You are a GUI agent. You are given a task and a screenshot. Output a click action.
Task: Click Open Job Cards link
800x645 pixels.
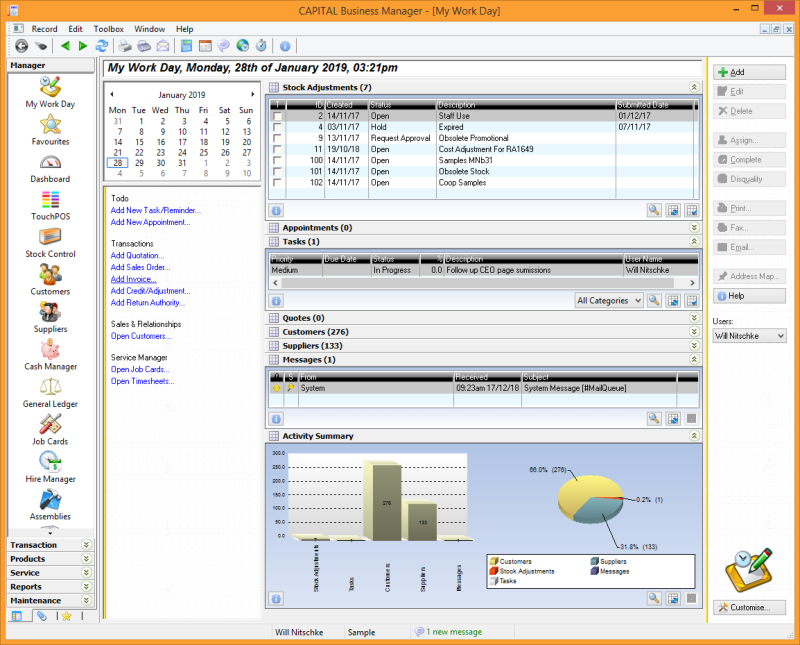(x=140, y=369)
